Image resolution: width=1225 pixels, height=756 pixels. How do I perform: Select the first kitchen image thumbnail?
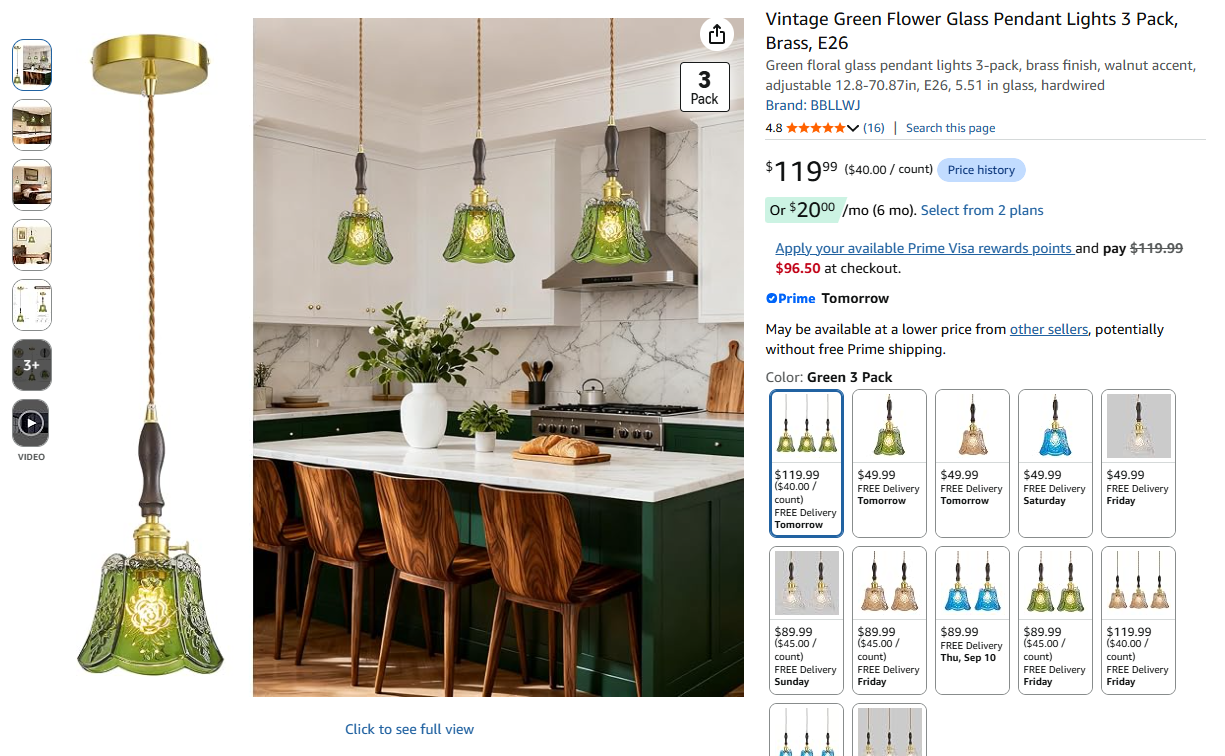click(x=32, y=65)
